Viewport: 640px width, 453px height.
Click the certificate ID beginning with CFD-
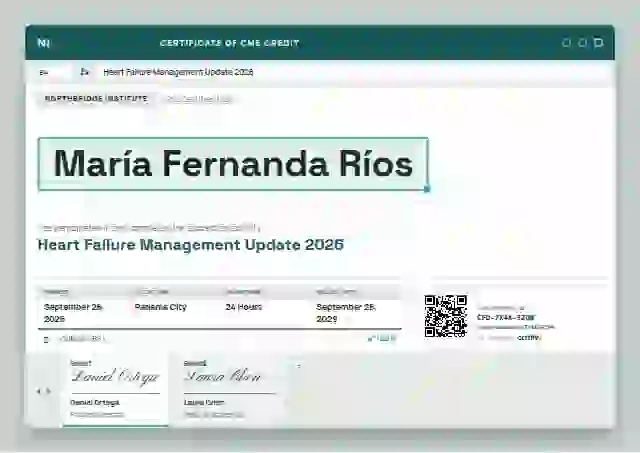506,317
